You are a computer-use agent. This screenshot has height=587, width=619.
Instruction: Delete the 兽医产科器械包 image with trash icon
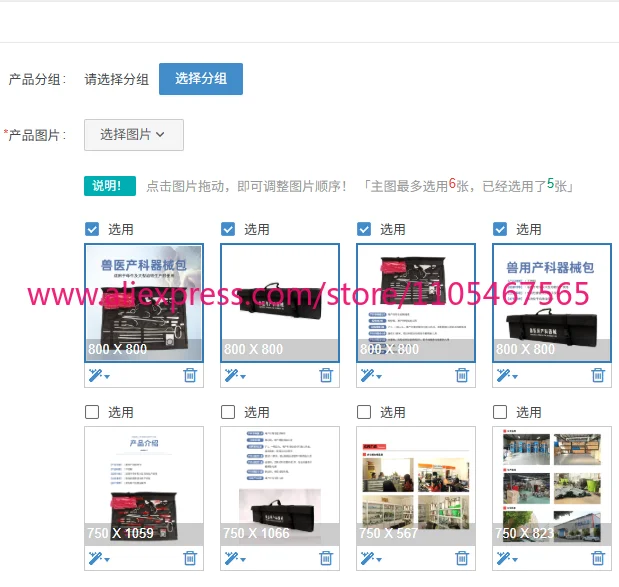[x=190, y=375]
